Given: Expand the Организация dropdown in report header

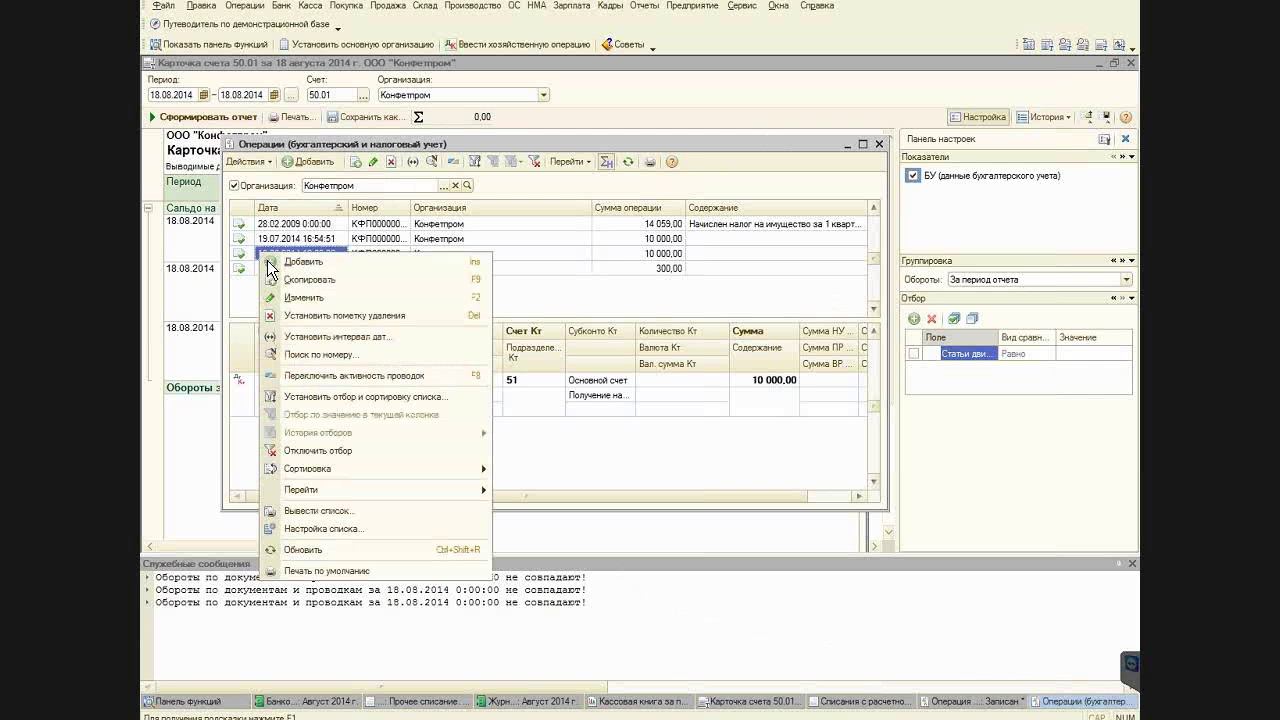Looking at the screenshot, I should tap(544, 95).
